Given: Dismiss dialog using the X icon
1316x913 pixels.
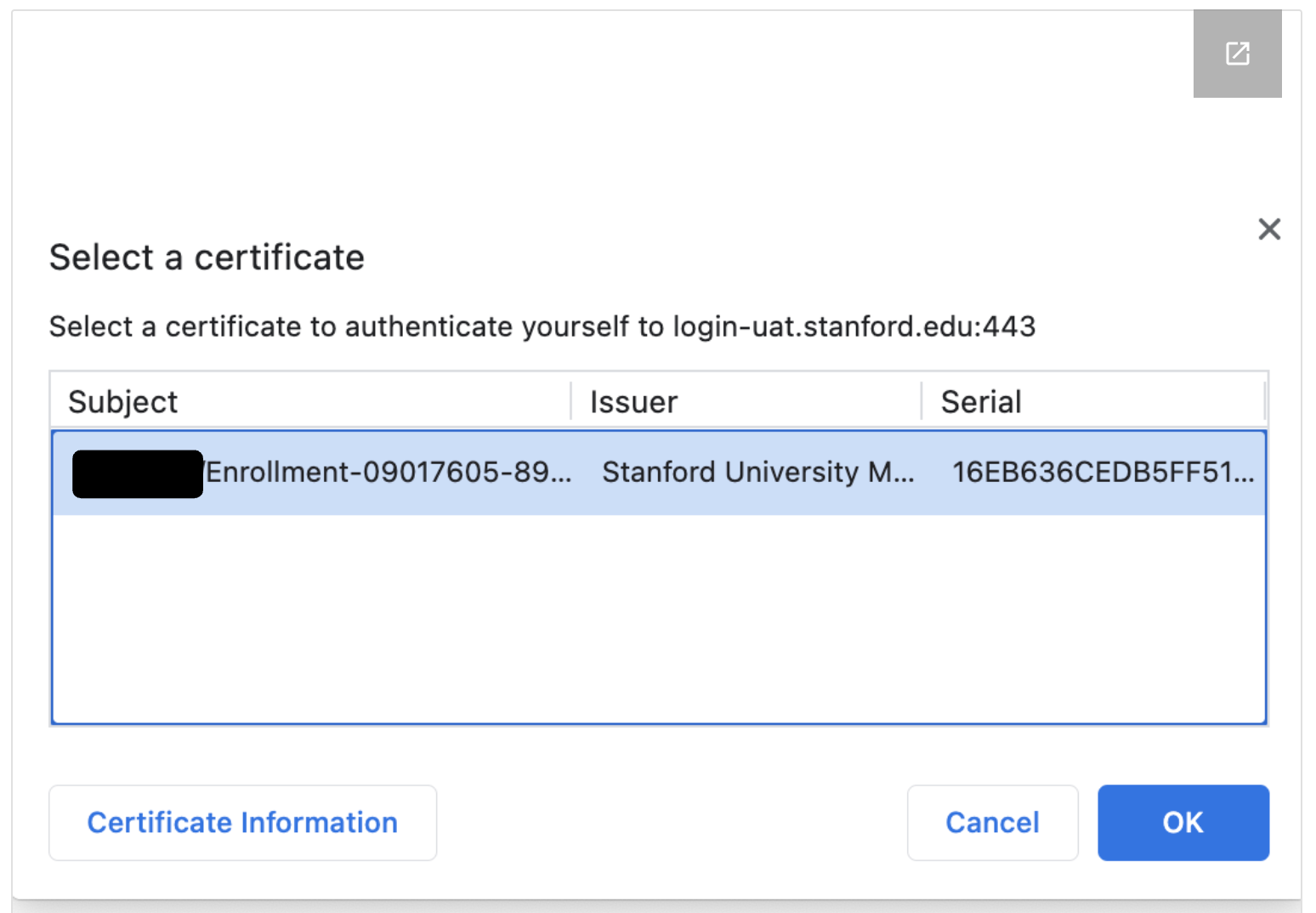Looking at the screenshot, I should tap(1268, 229).
